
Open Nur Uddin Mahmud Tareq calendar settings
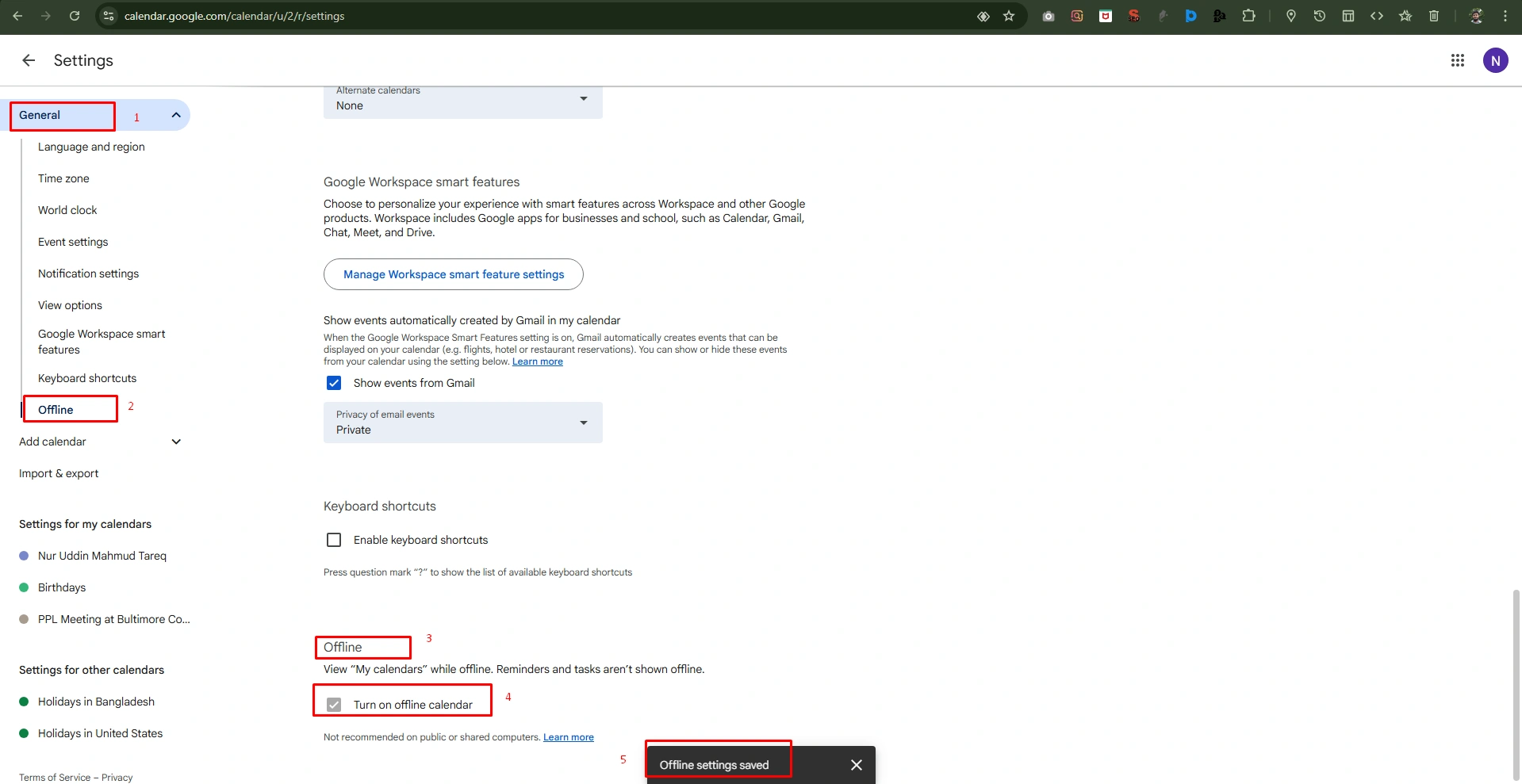102,556
